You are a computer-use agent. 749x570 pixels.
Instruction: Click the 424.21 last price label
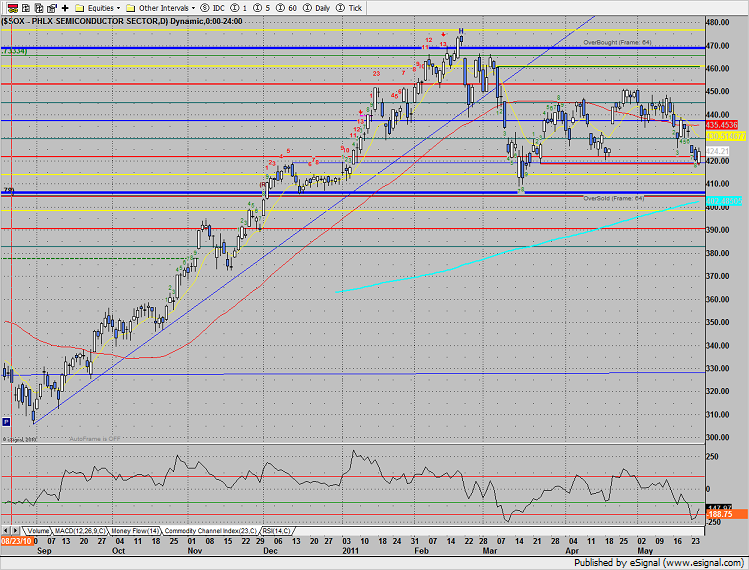(x=717, y=151)
